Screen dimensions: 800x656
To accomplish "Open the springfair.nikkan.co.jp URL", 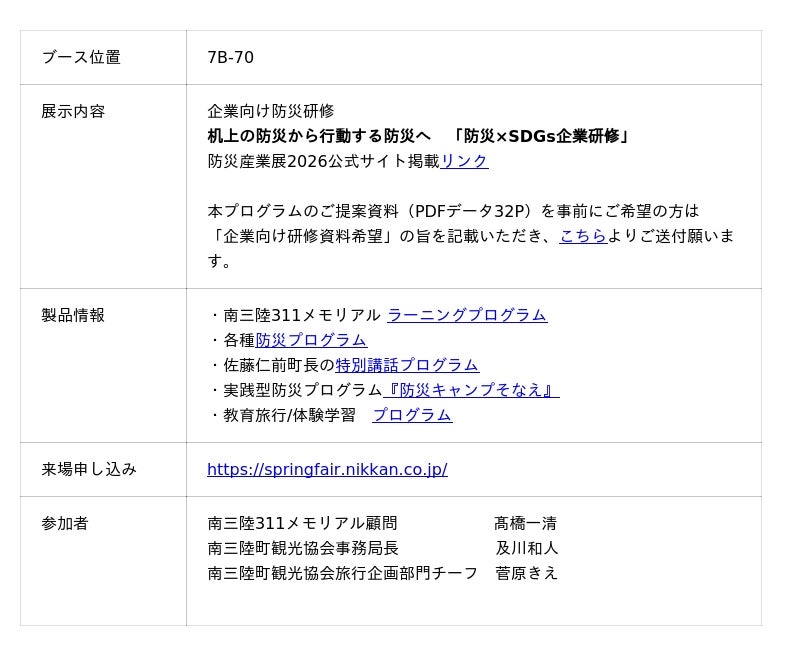I will pyautogui.click(x=327, y=469).
